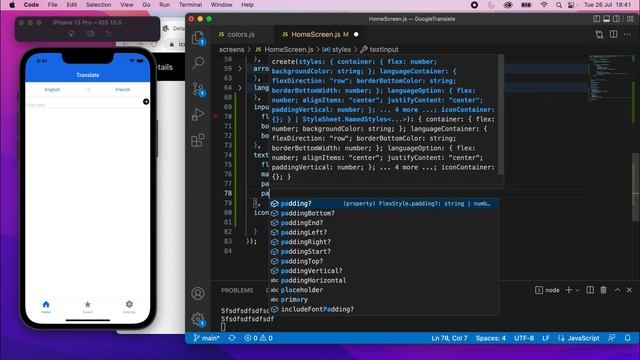Tap French language option in simulator
Screen dimensions: 640x360
[x=122, y=89]
